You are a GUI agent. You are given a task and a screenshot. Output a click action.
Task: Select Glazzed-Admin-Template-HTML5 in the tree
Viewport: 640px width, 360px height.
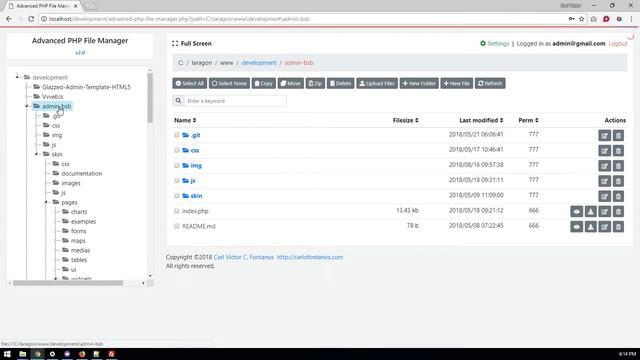pyautogui.click(x=86, y=87)
